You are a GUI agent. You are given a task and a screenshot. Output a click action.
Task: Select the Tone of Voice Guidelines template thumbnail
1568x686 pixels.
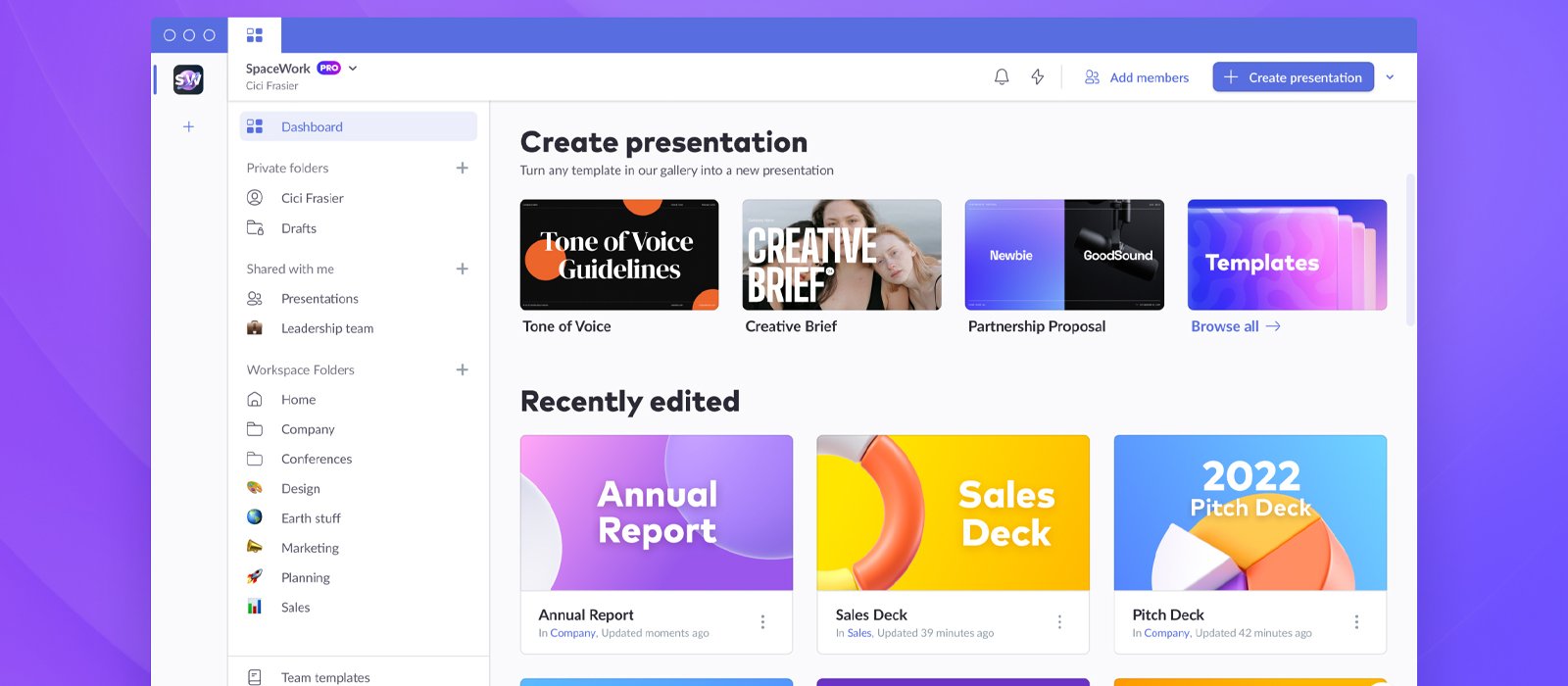(619, 255)
